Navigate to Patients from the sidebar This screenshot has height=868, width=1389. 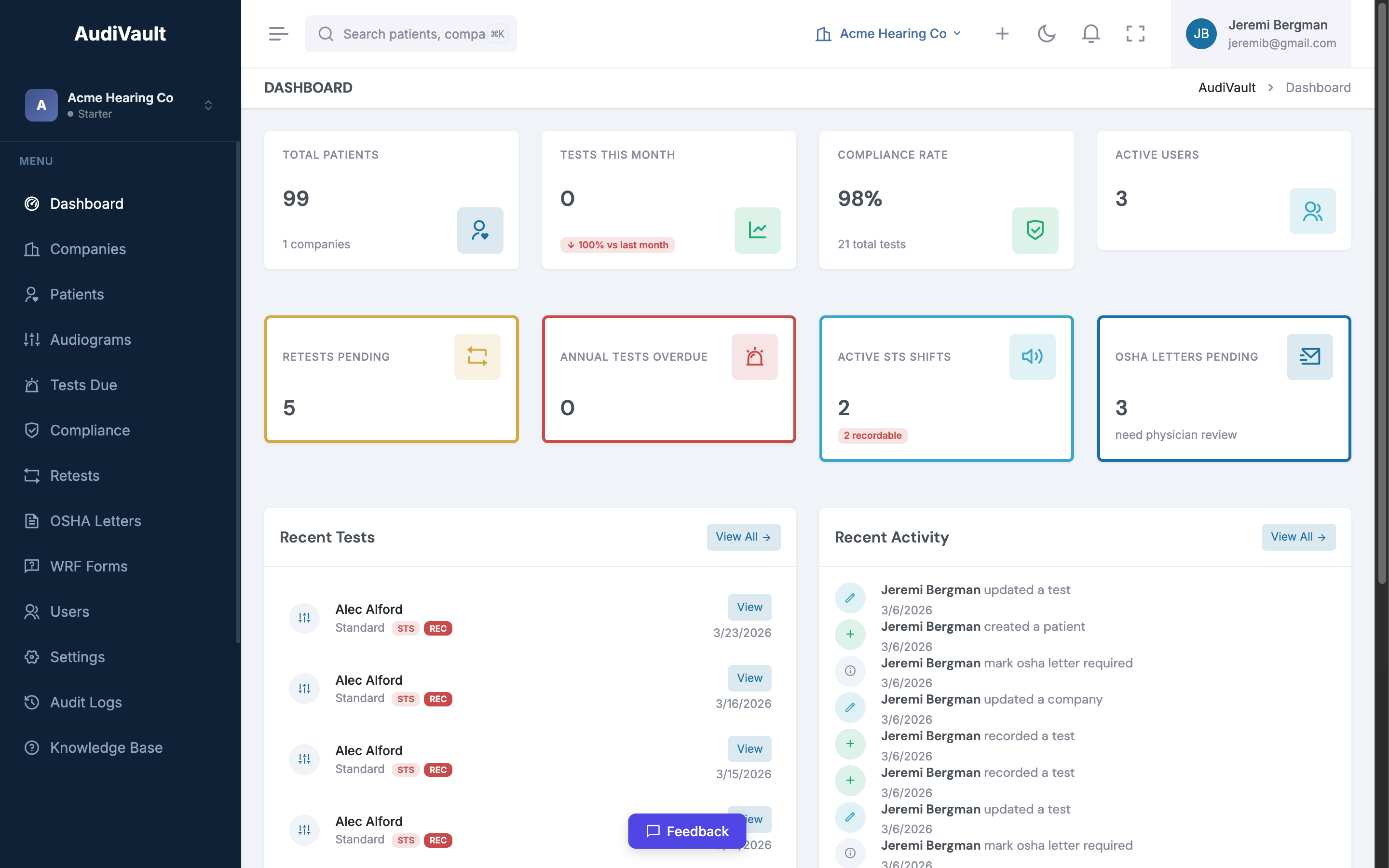pos(77,294)
